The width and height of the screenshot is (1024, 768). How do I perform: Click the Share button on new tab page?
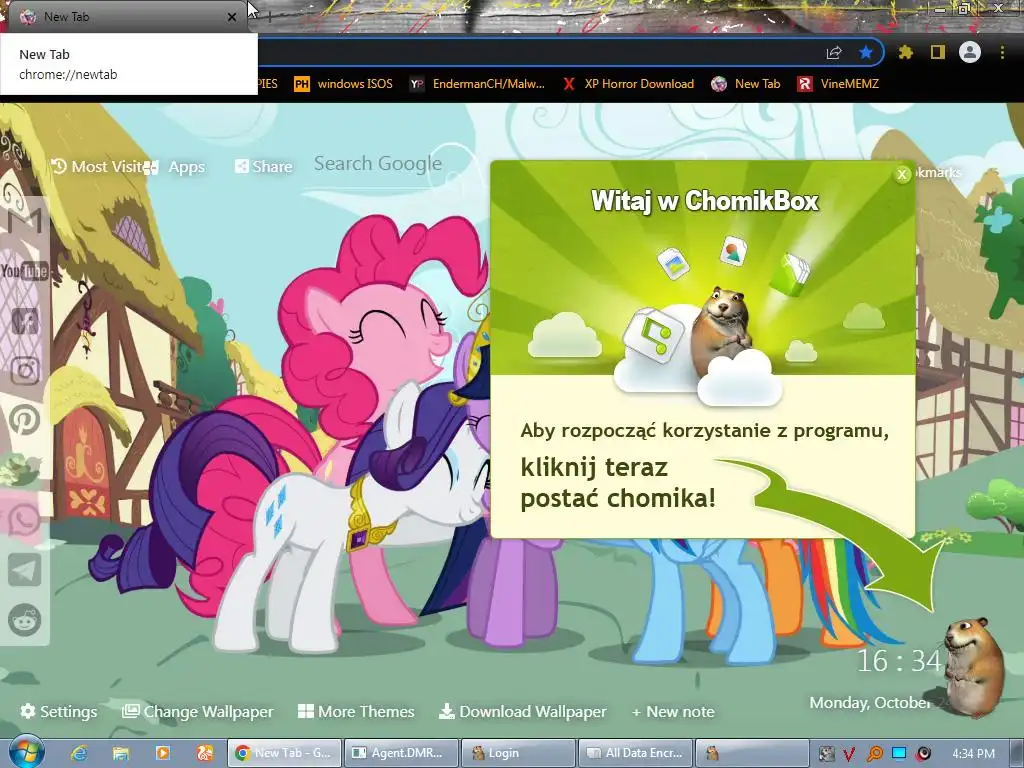pos(263,167)
